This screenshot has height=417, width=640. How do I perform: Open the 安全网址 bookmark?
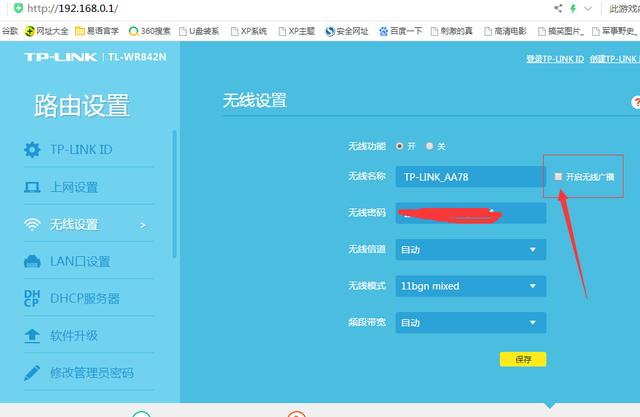click(x=347, y=31)
